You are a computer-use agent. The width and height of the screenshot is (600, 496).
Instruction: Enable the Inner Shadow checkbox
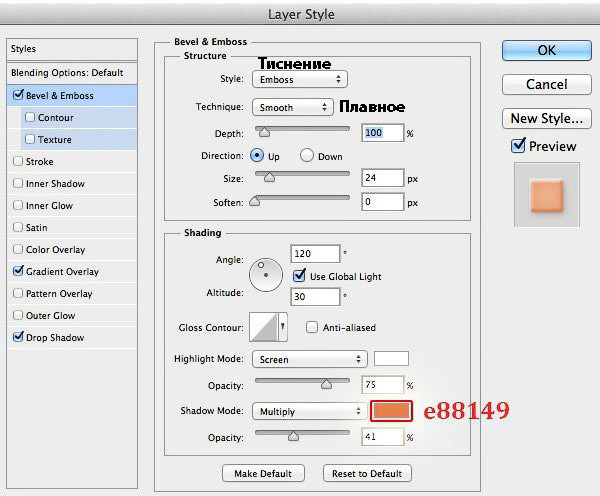click(18, 183)
